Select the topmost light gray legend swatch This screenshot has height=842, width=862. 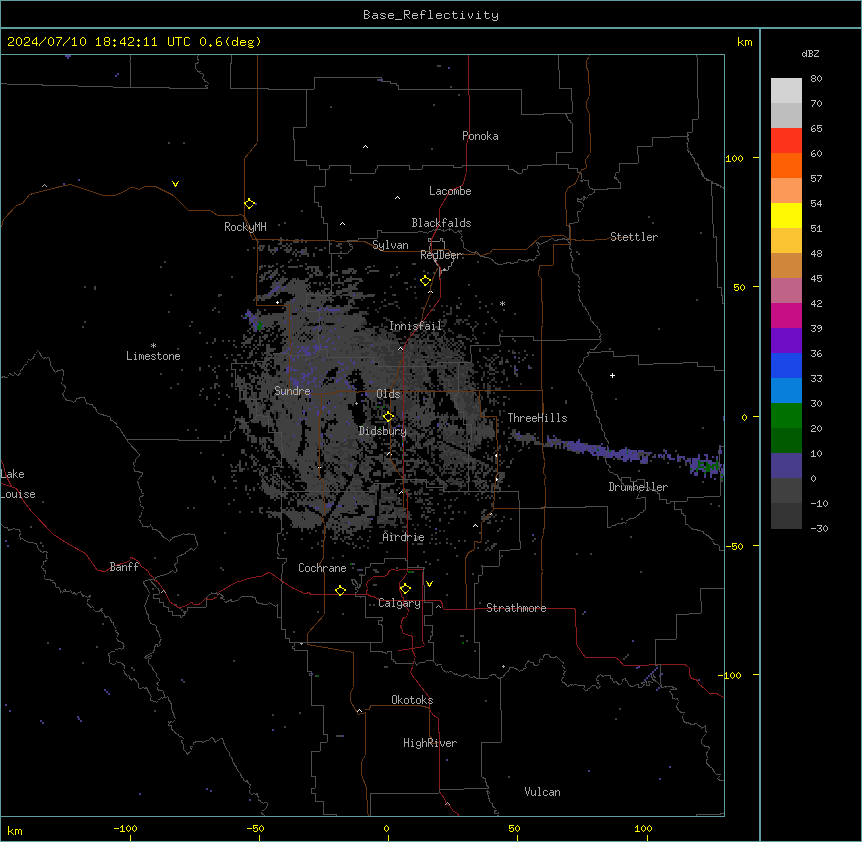tap(786, 91)
